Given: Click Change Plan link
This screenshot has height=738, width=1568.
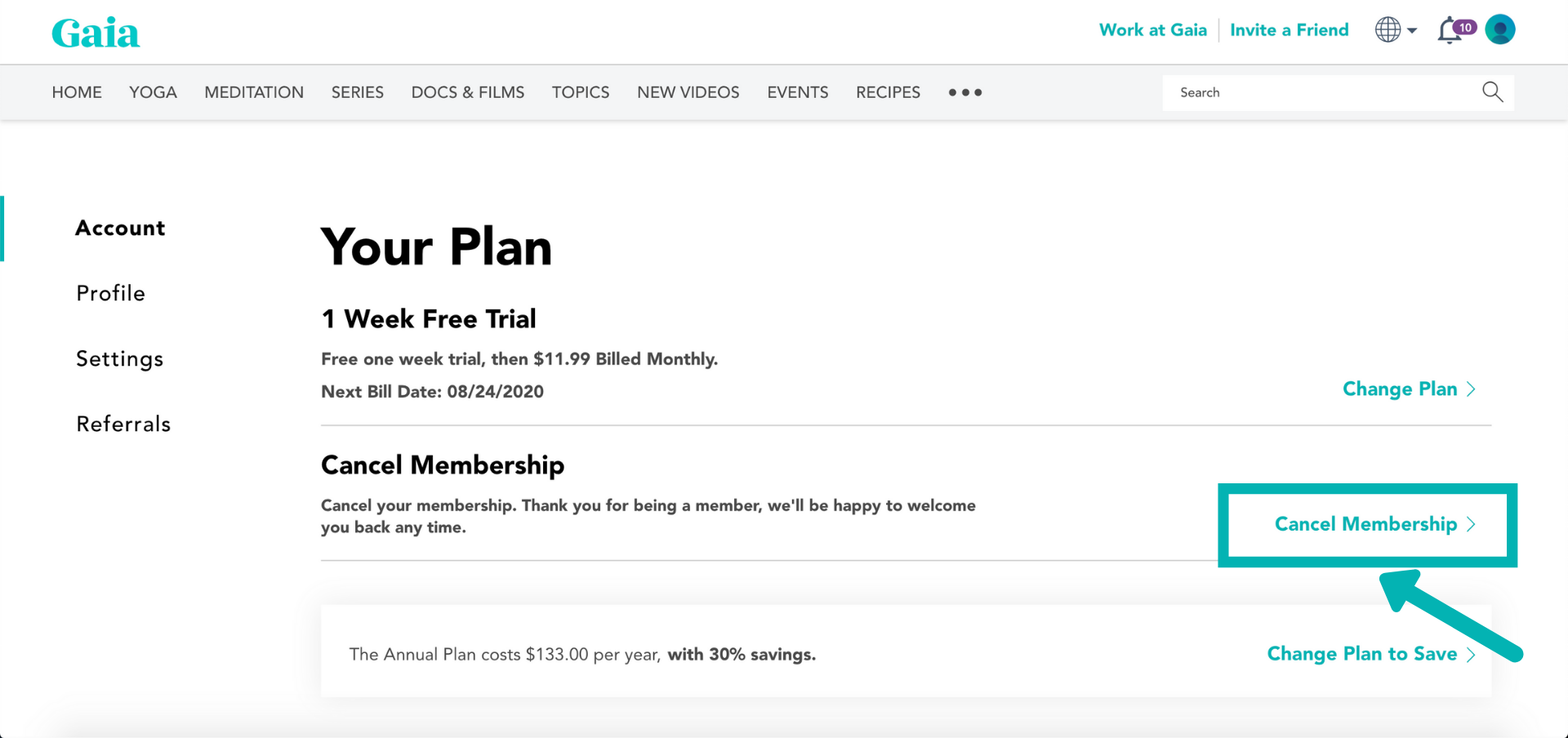Looking at the screenshot, I should (x=1408, y=389).
